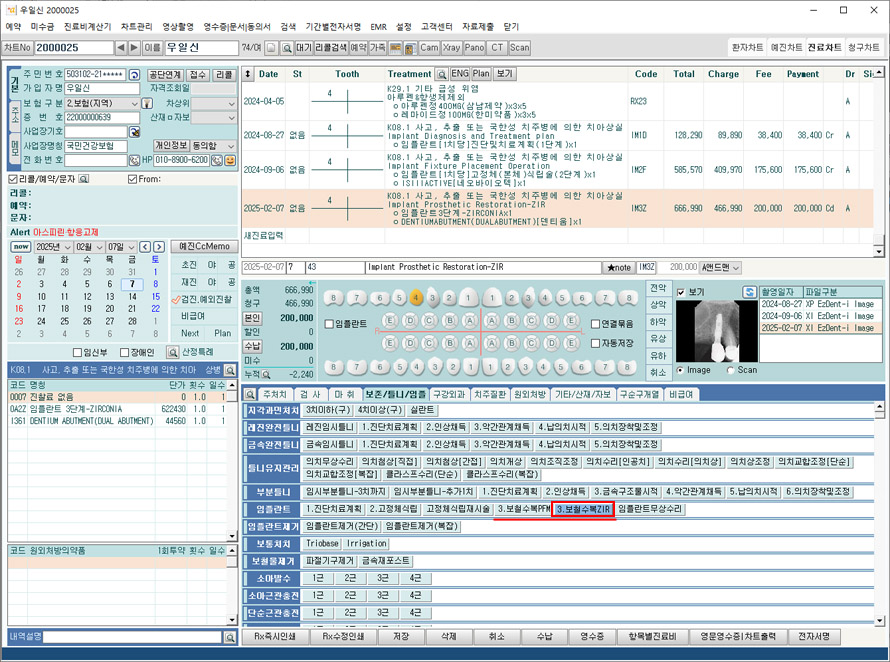Image resolution: width=890 pixels, height=662 pixels.
Task: Click the X-ray image thumbnail
Action: tap(715, 330)
